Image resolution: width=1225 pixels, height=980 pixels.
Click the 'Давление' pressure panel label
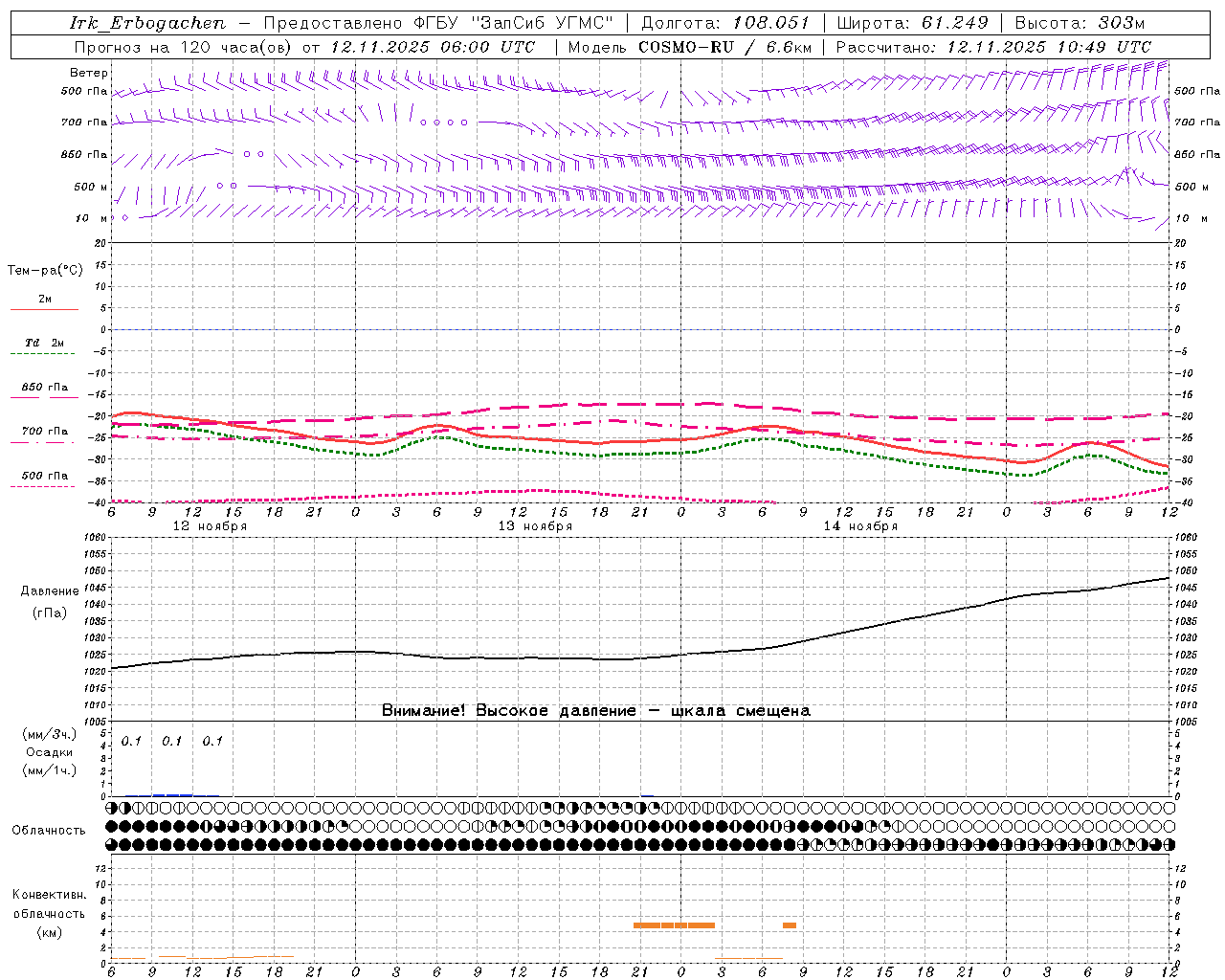[x=50, y=591]
